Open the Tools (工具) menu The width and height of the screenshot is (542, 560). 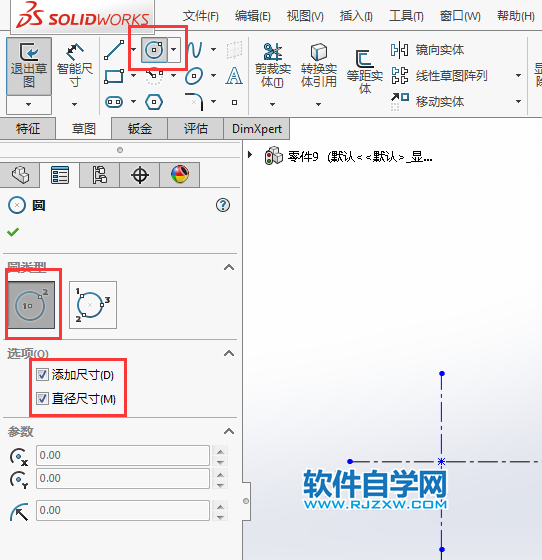[406, 16]
